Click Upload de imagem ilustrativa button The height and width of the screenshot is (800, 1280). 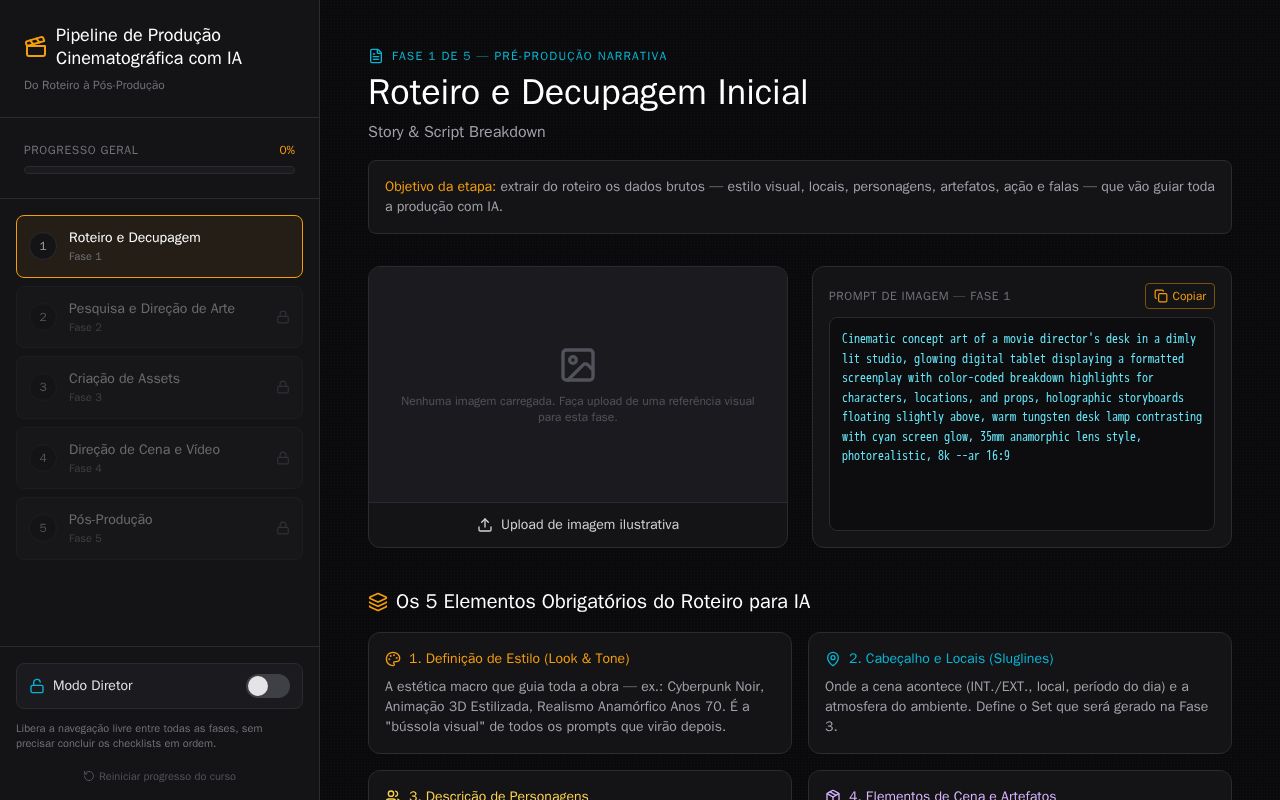pos(578,525)
